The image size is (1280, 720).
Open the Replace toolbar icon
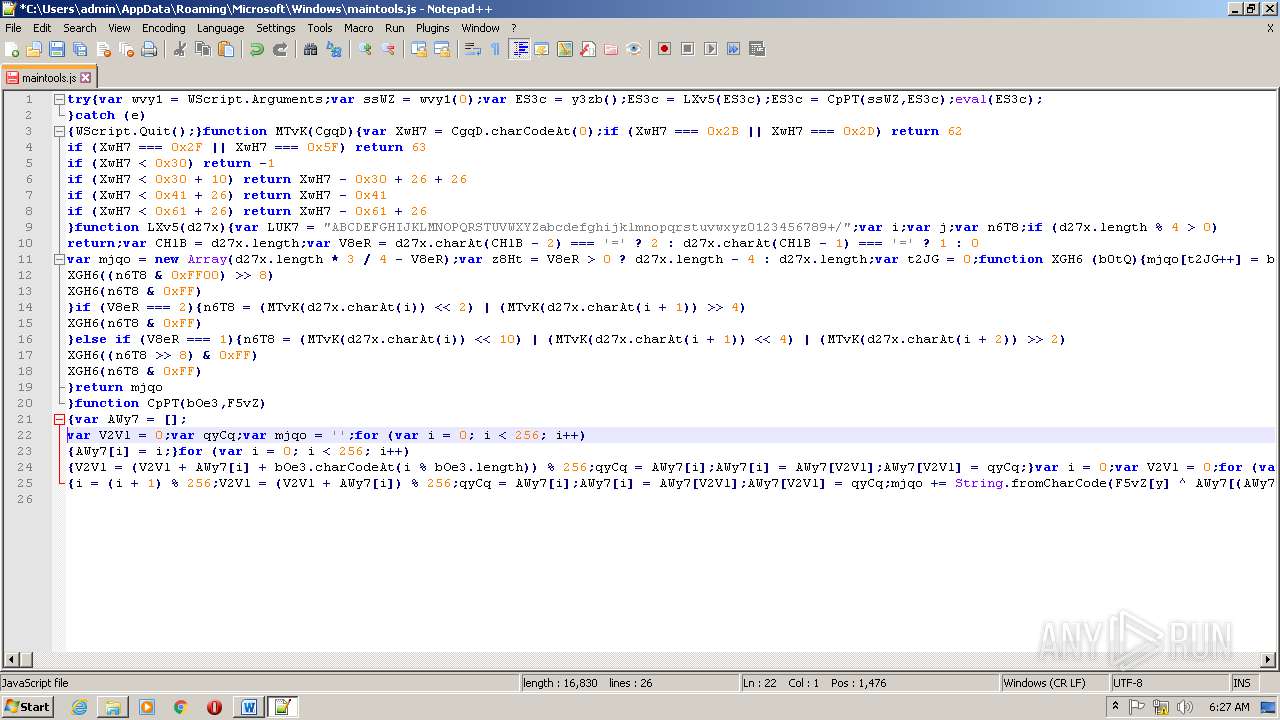[334, 49]
